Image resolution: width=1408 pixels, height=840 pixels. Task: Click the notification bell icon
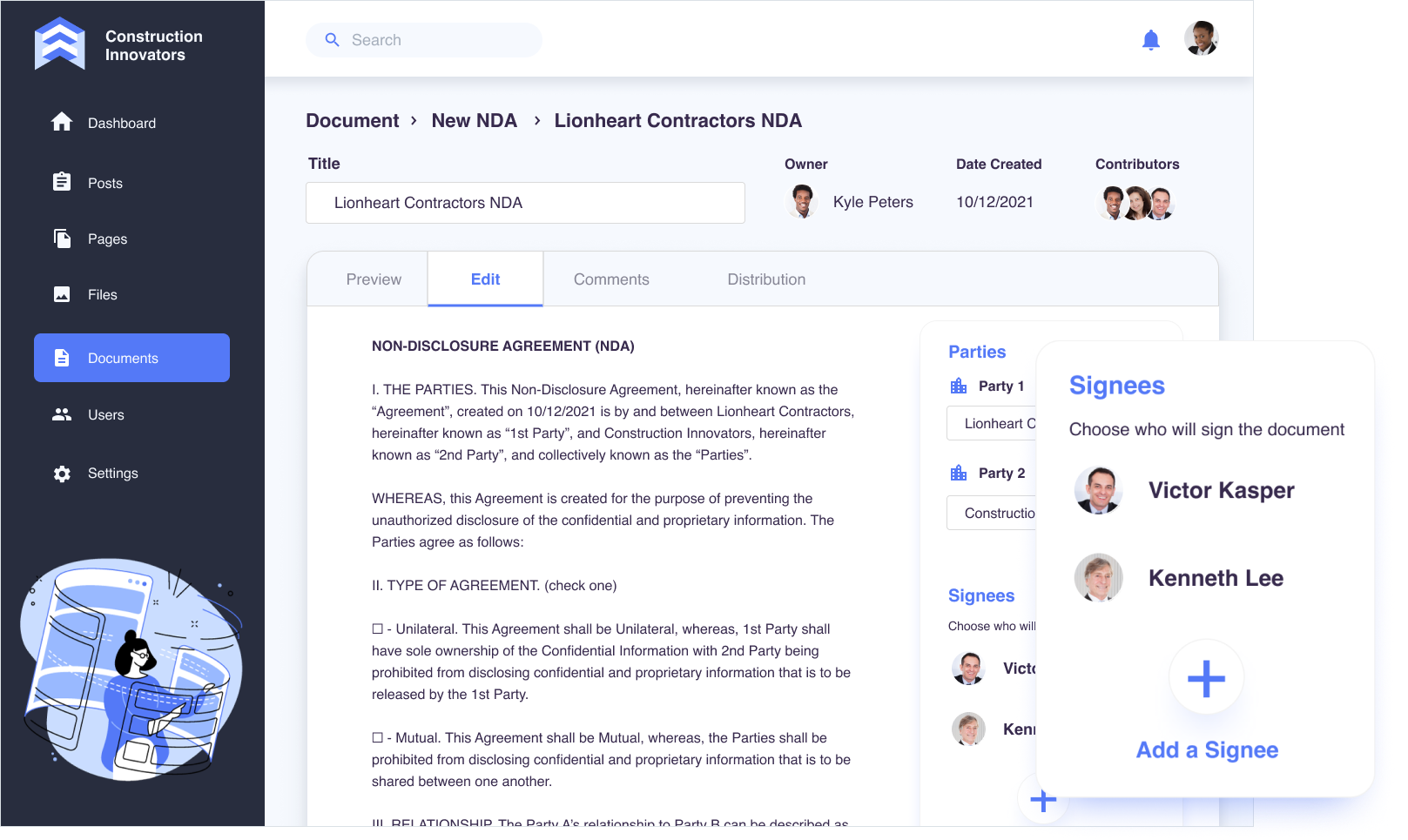1150,40
